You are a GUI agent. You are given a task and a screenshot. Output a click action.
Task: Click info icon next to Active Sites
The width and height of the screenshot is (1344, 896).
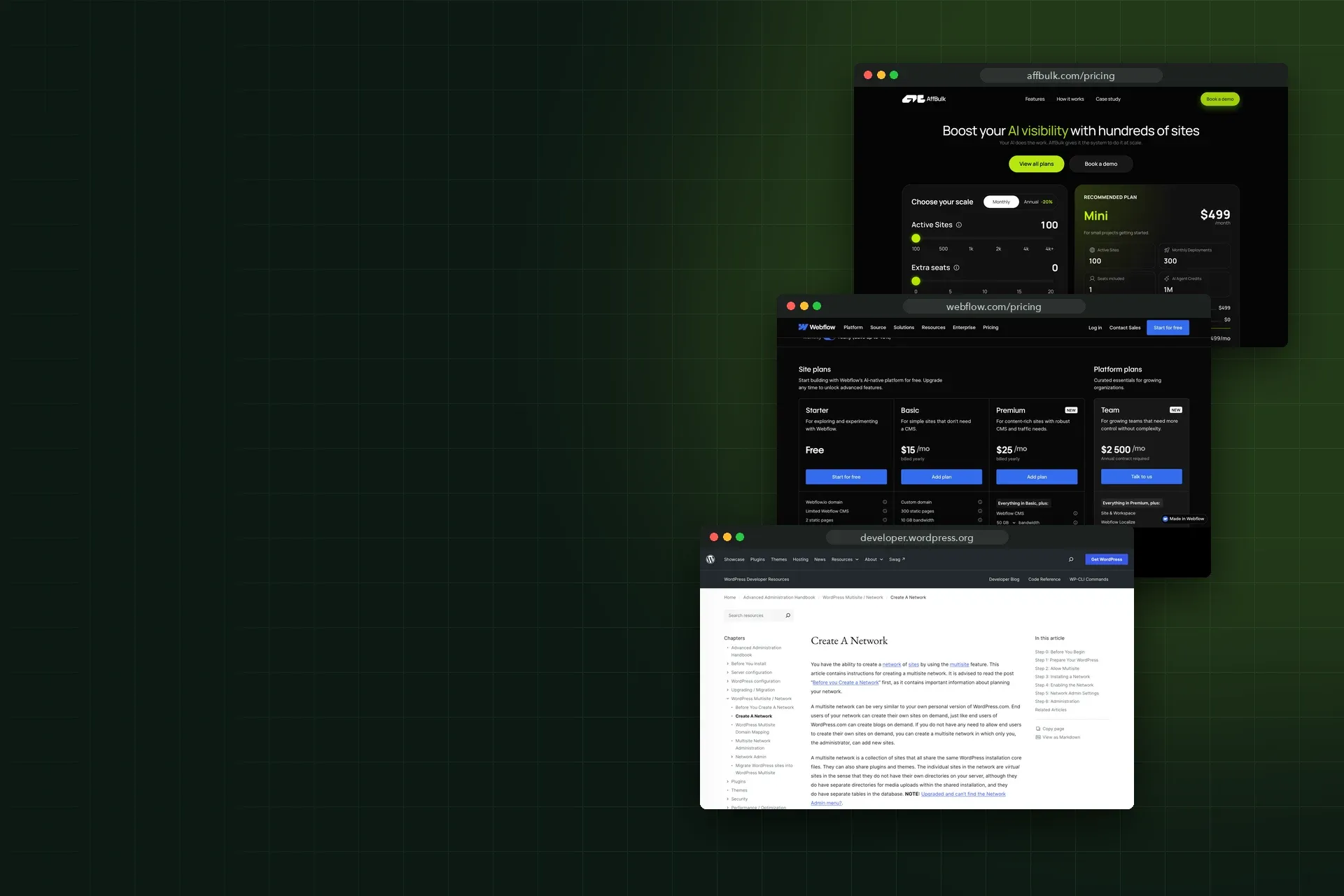(x=959, y=225)
